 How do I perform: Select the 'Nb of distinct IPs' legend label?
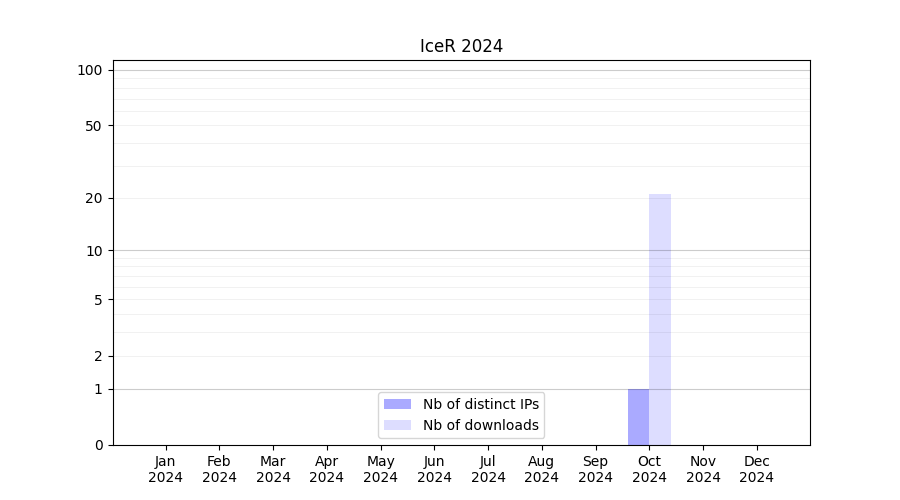pos(480,404)
